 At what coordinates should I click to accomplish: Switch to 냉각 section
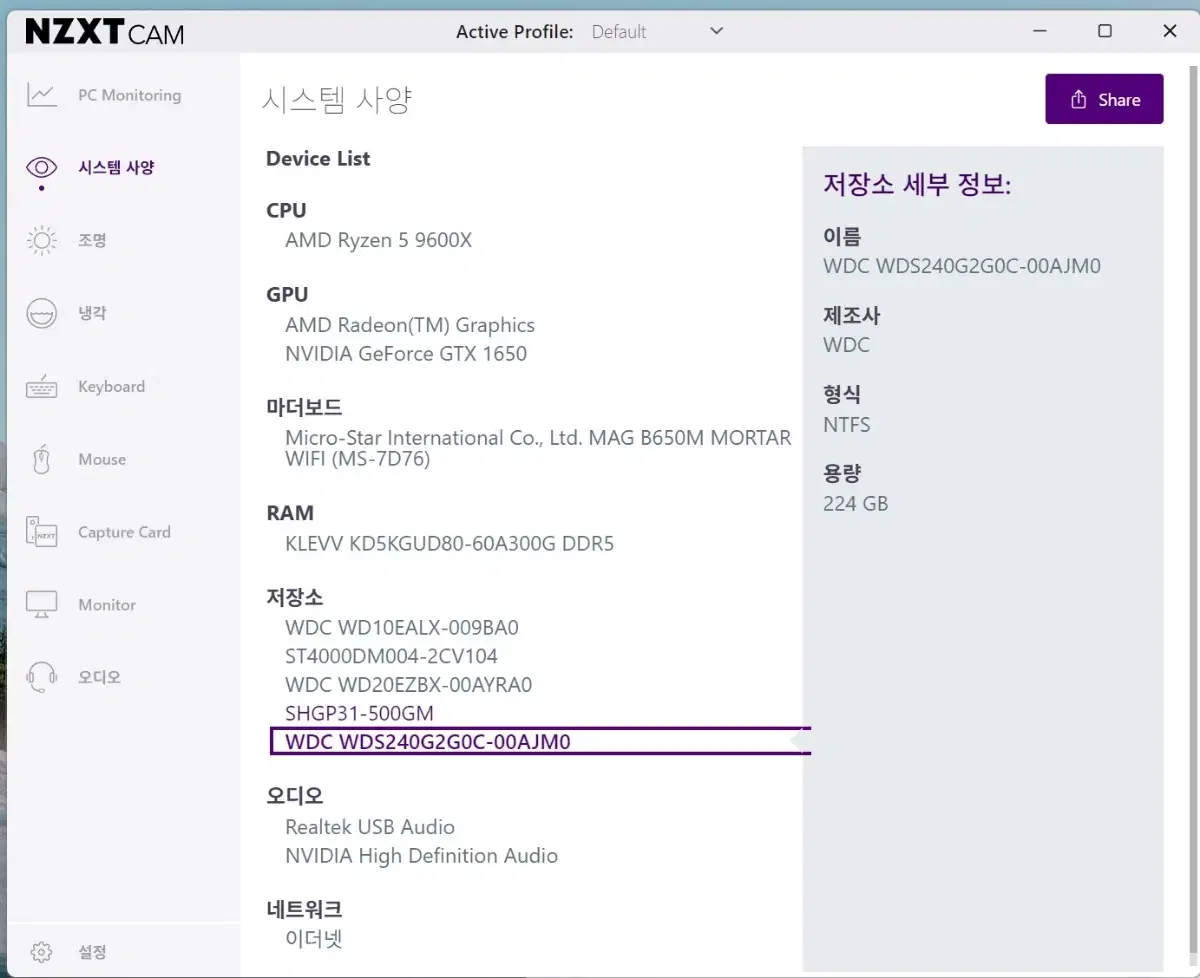pyautogui.click(x=92, y=313)
